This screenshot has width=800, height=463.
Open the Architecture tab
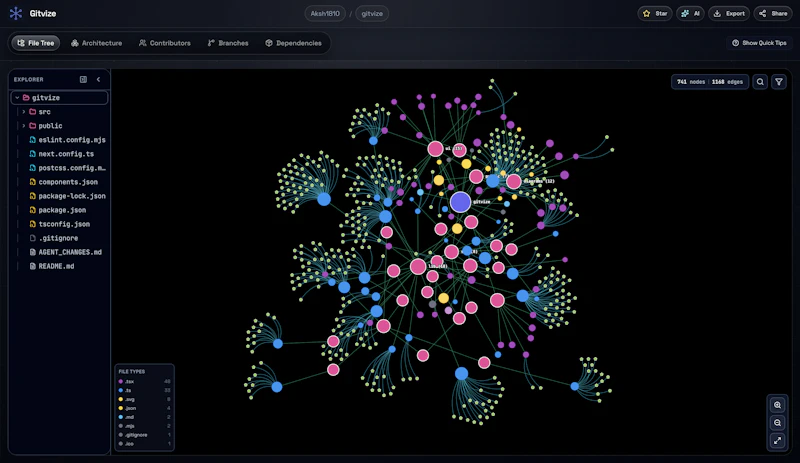(x=96, y=43)
